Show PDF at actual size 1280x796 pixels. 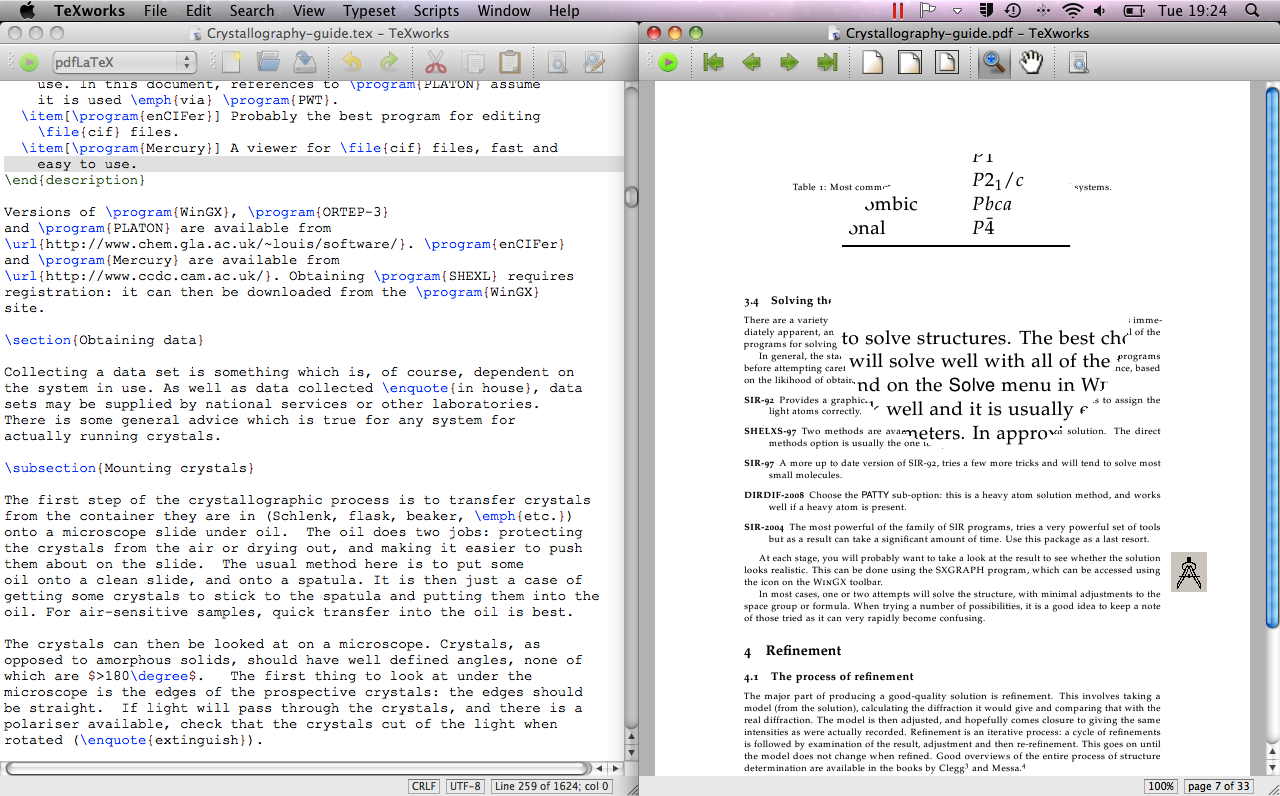pos(873,63)
